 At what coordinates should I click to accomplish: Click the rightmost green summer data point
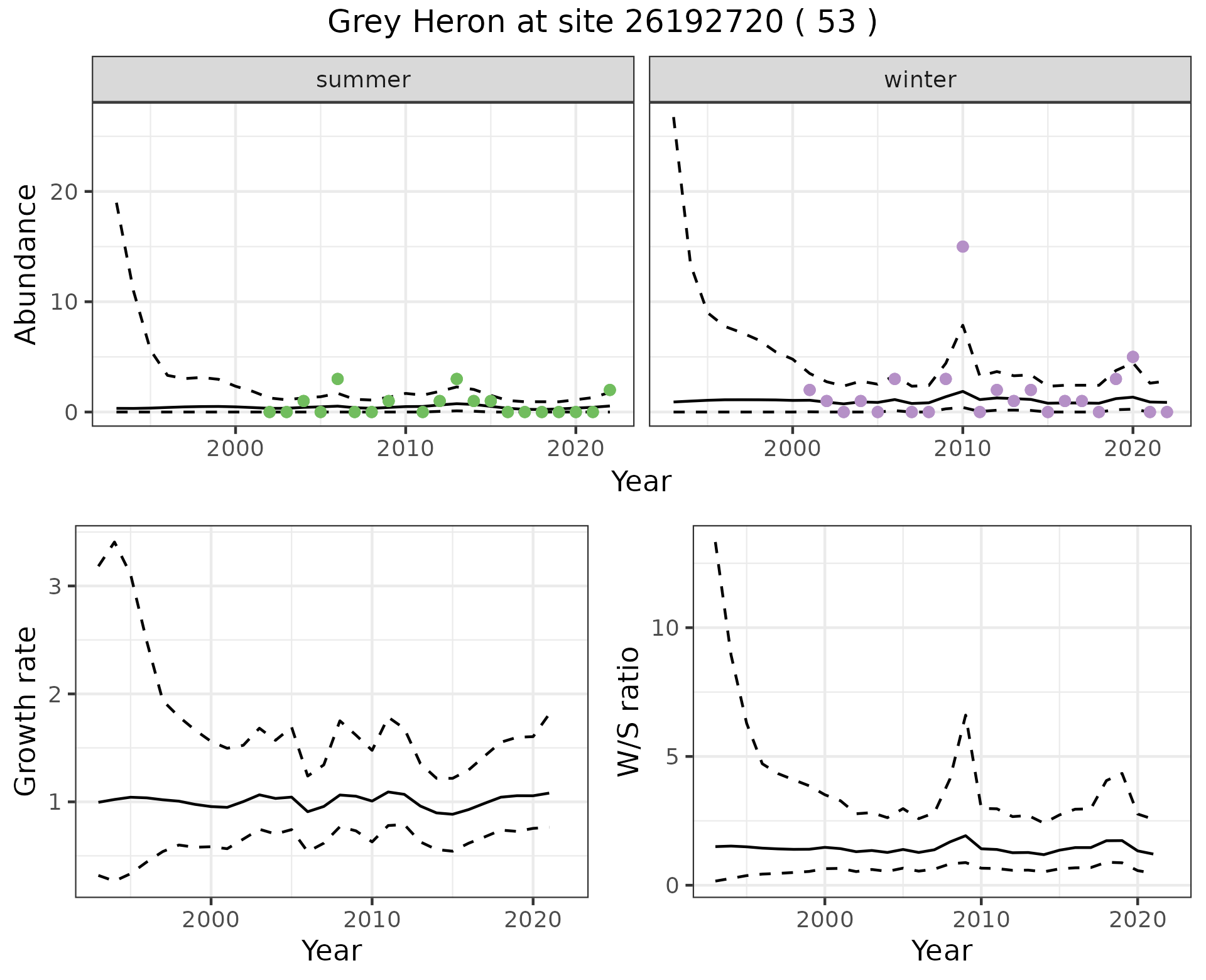[609, 390]
